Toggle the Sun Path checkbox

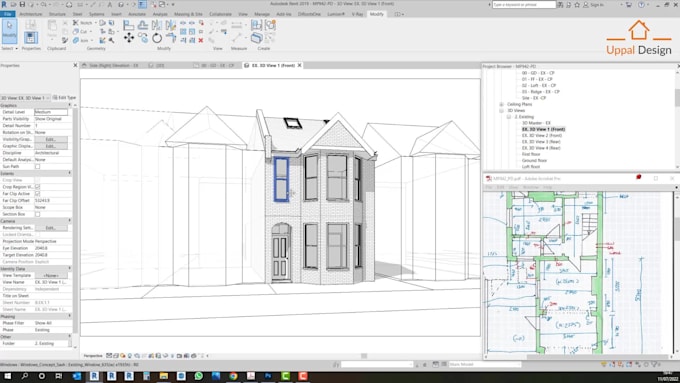point(37,167)
